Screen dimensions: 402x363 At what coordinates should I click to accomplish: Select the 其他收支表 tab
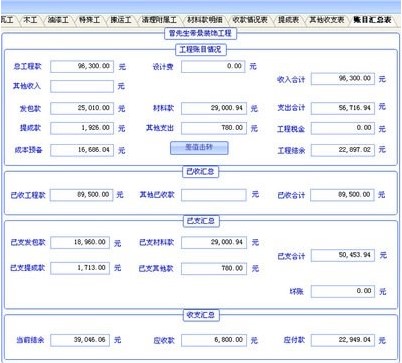point(327,20)
